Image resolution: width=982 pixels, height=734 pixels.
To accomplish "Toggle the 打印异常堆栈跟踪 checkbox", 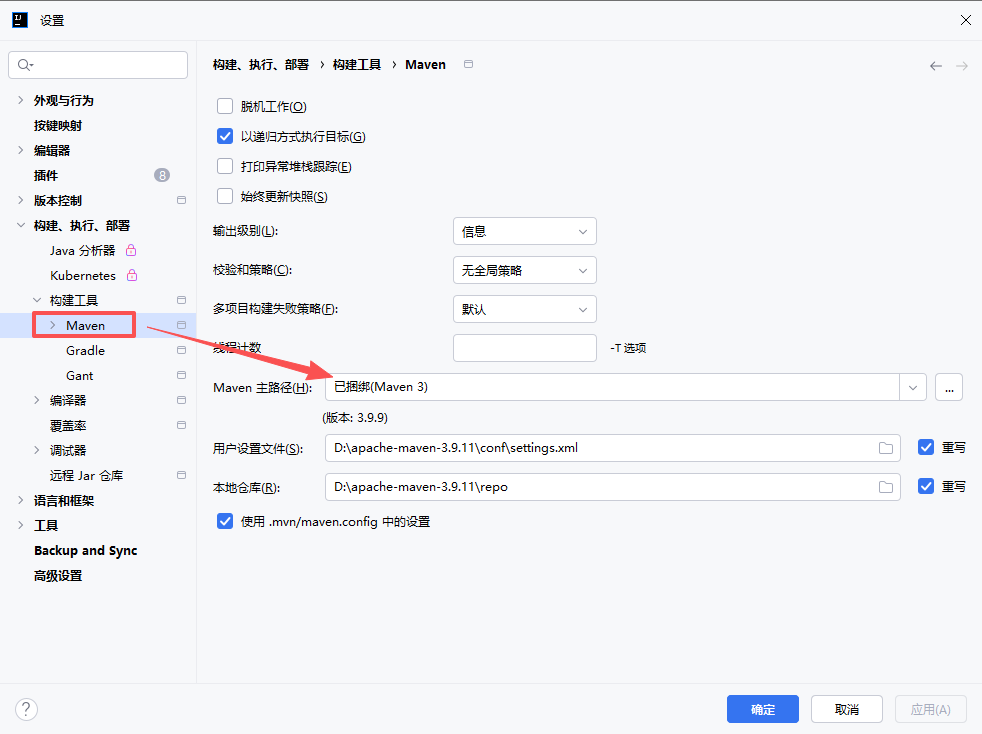I will click(225, 167).
